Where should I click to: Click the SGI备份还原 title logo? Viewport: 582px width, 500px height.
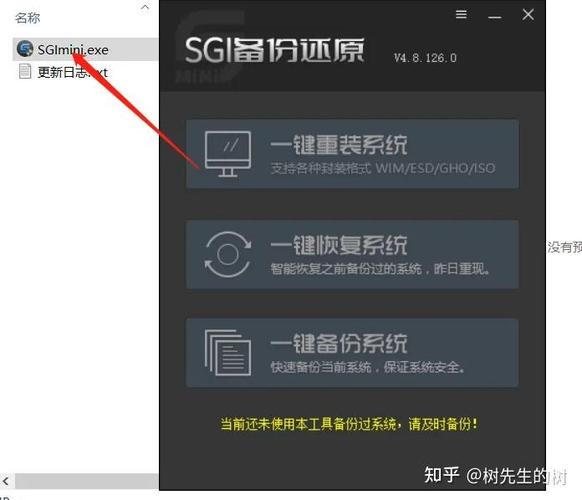(274, 50)
